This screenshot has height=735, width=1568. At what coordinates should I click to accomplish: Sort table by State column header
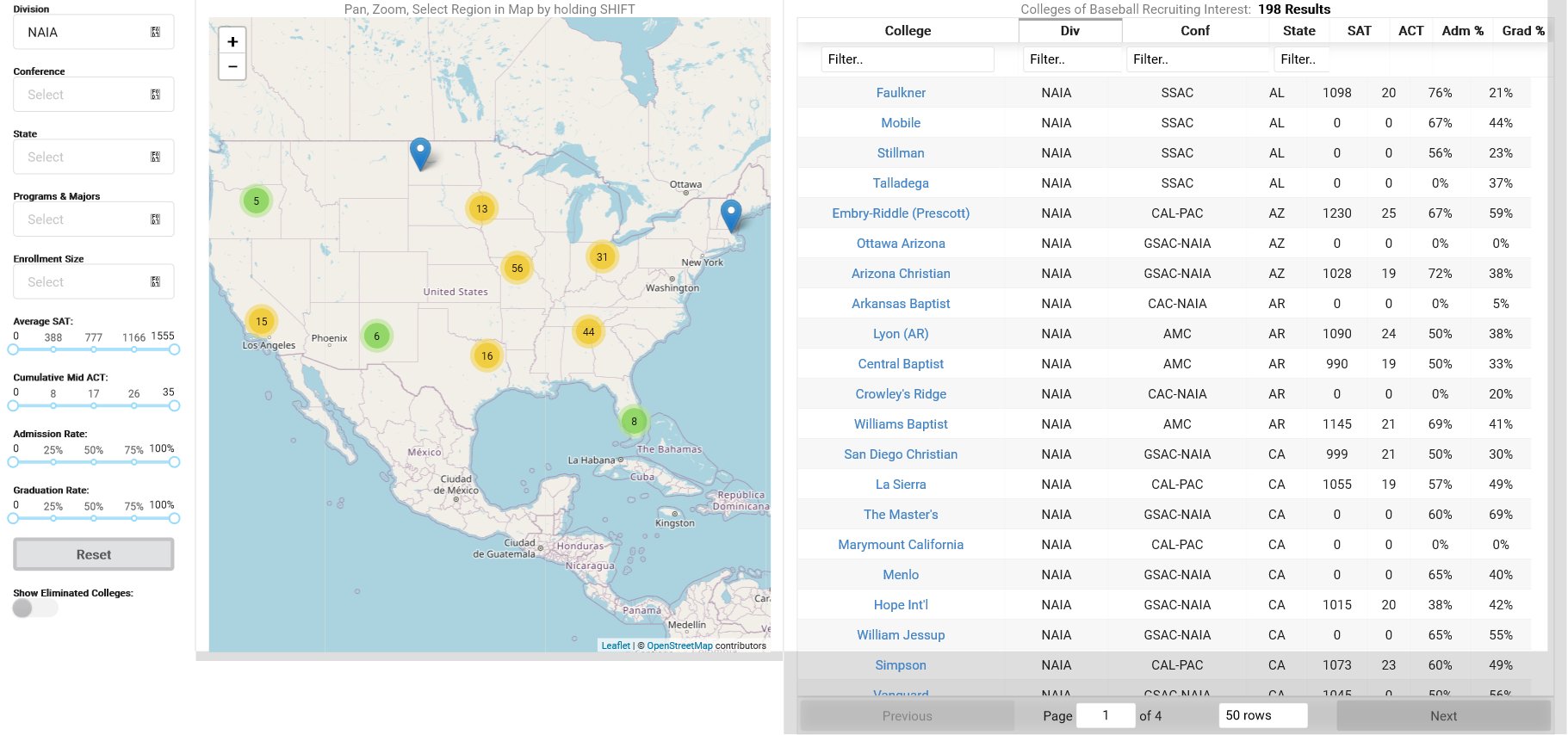(x=1298, y=31)
